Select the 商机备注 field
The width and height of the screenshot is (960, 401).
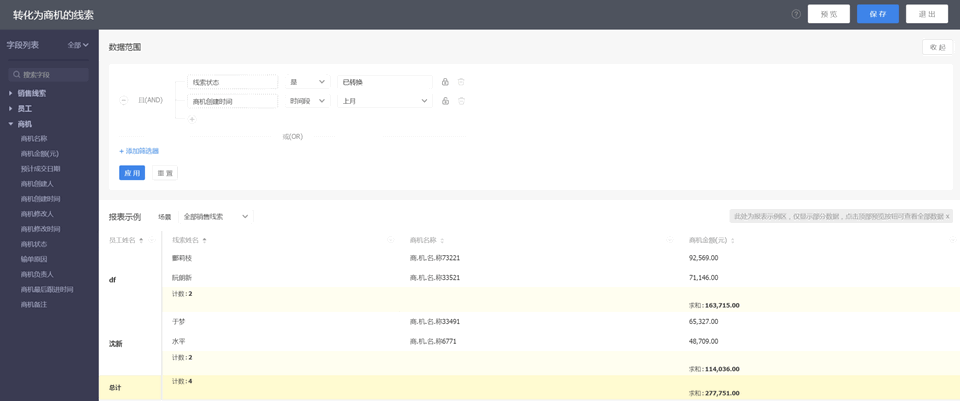[x=34, y=304]
